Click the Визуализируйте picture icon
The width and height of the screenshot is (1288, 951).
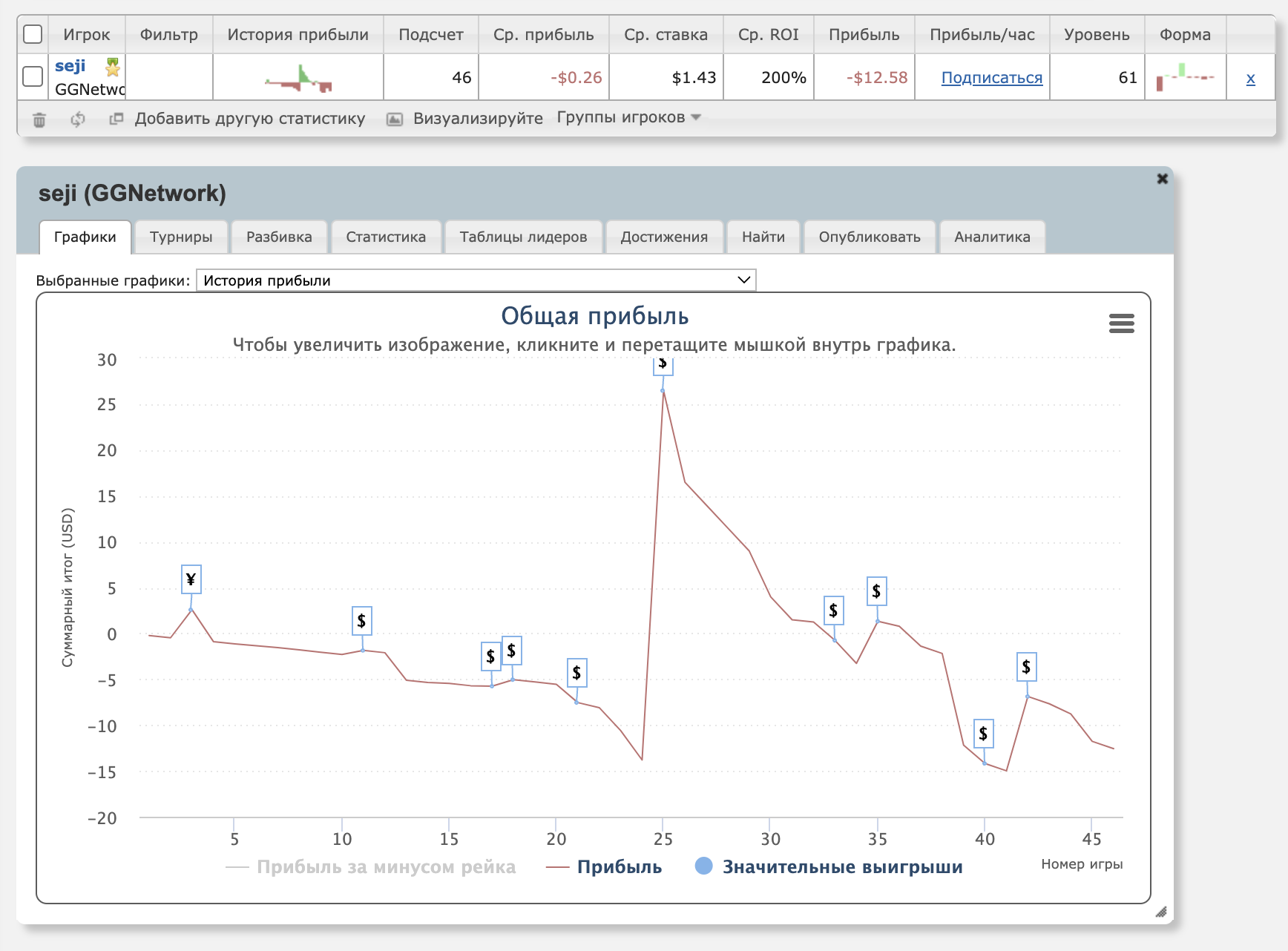tap(395, 119)
